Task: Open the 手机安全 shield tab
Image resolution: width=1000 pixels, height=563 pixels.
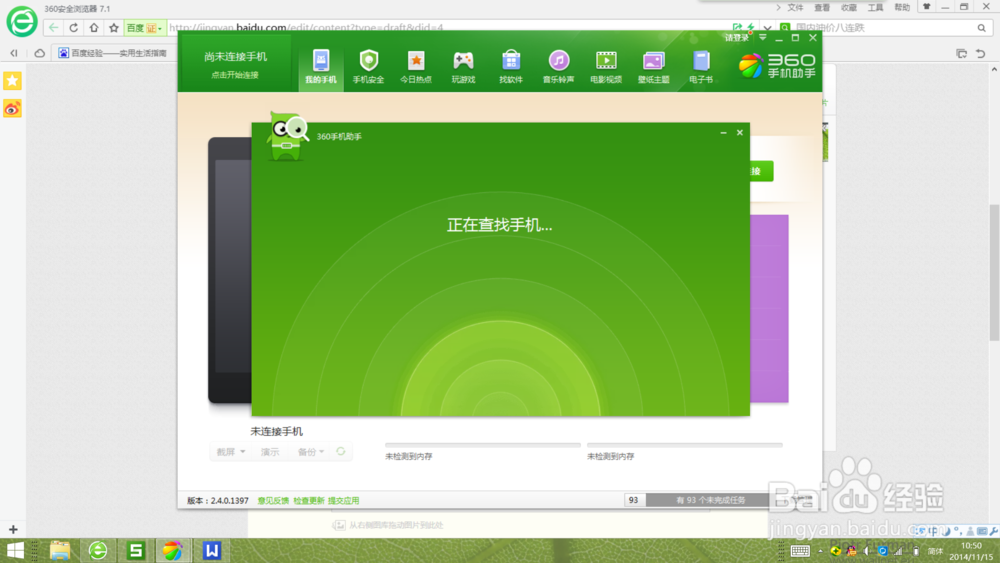Action: (369, 66)
